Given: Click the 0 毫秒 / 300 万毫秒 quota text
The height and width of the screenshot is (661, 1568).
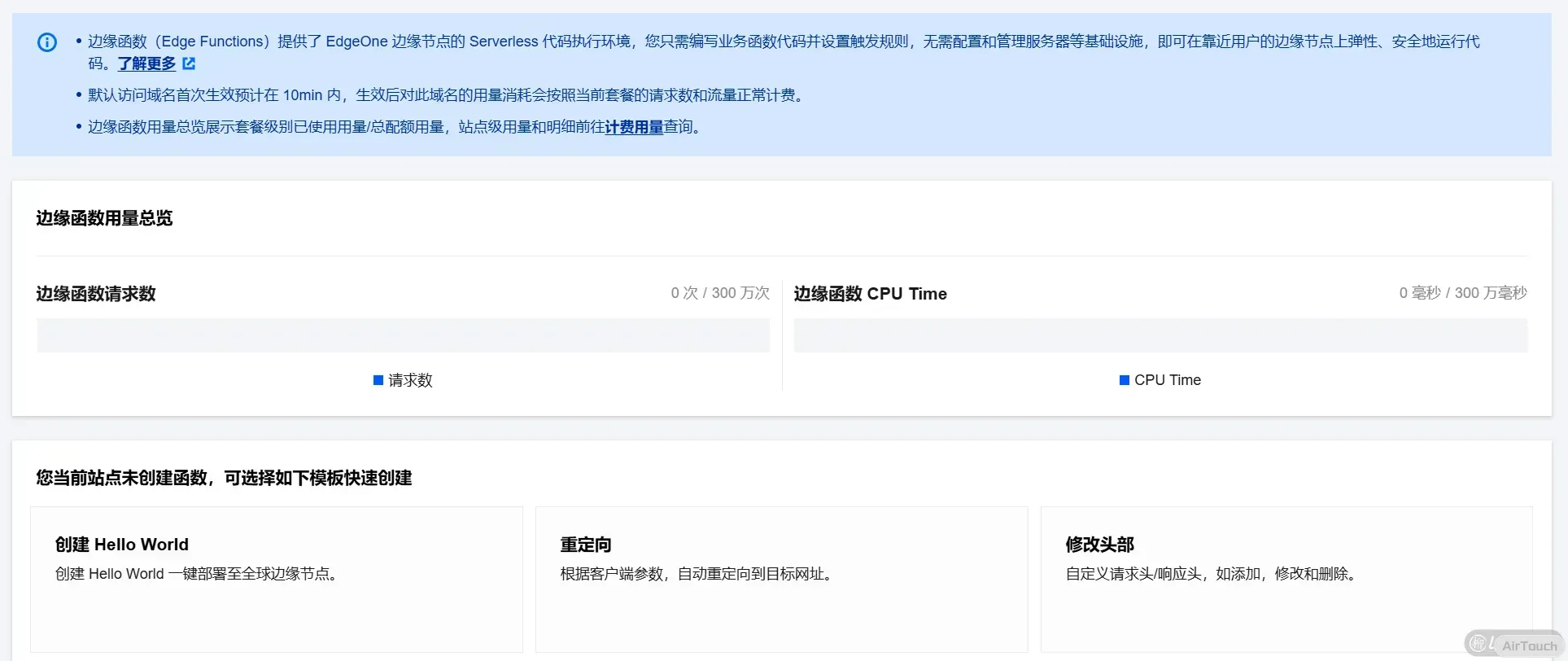Looking at the screenshot, I should pyautogui.click(x=1462, y=293).
